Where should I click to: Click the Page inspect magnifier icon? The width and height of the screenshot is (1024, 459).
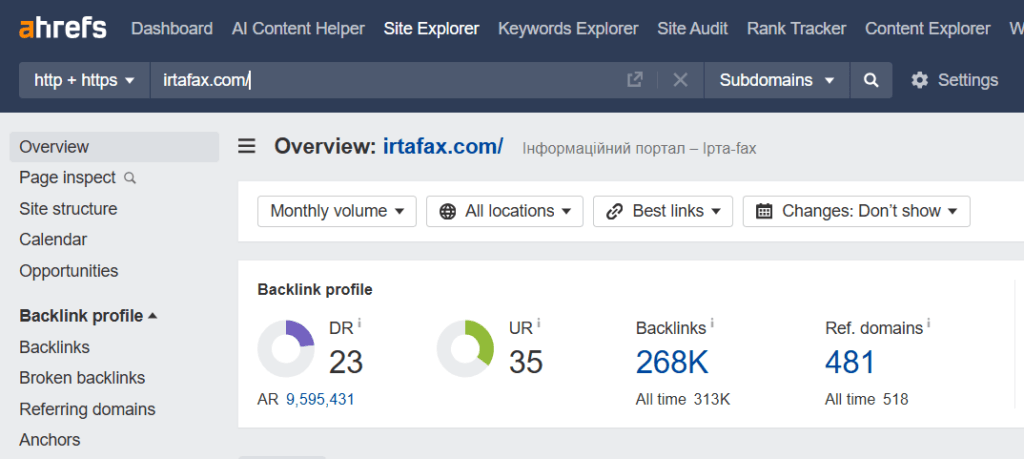click(130, 178)
